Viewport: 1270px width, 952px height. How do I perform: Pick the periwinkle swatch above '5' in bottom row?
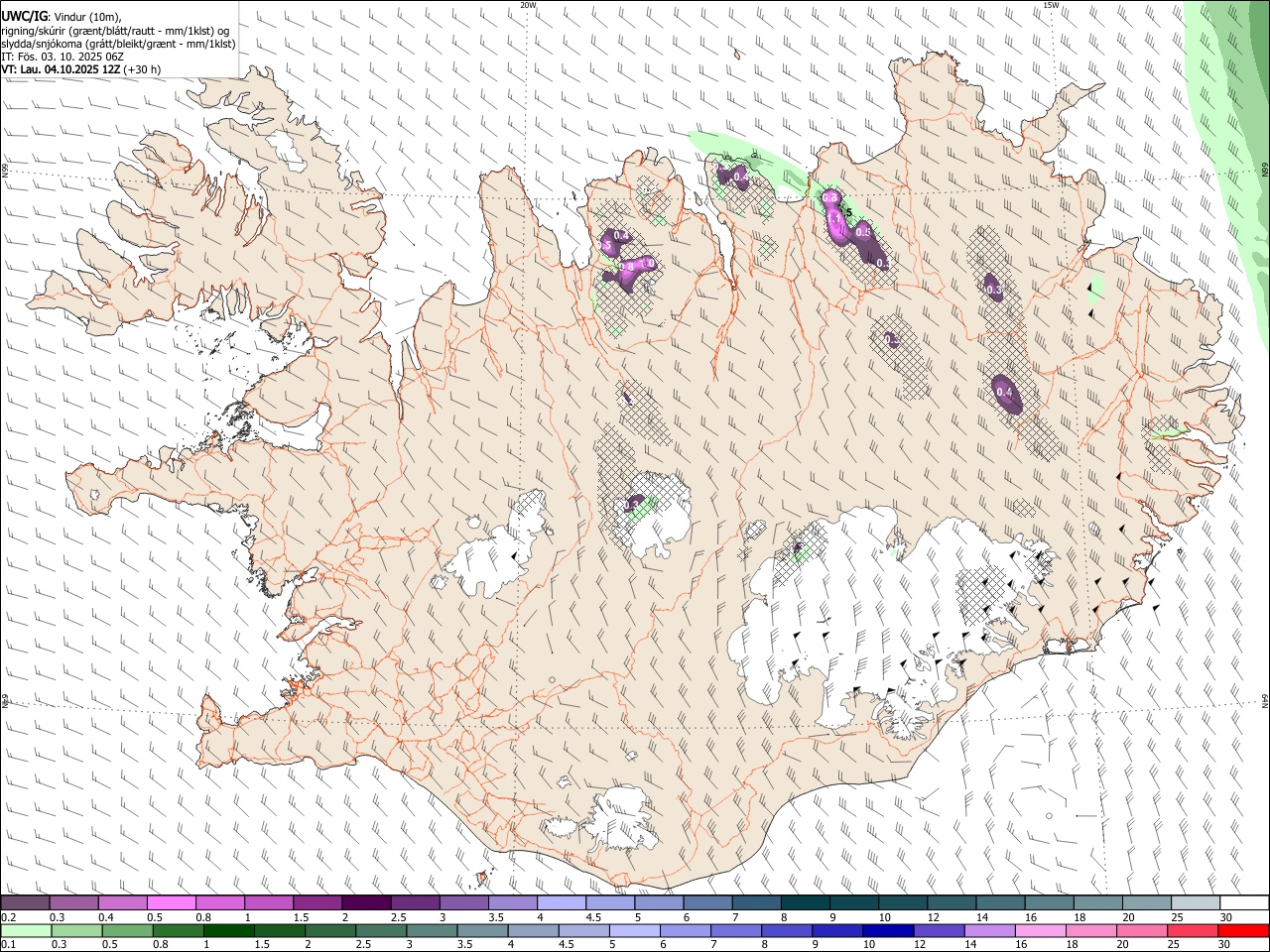tap(633, 930)
